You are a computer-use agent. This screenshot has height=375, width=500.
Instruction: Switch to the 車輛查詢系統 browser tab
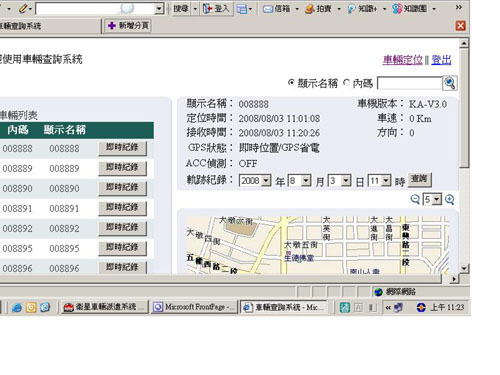pos(50,26)
